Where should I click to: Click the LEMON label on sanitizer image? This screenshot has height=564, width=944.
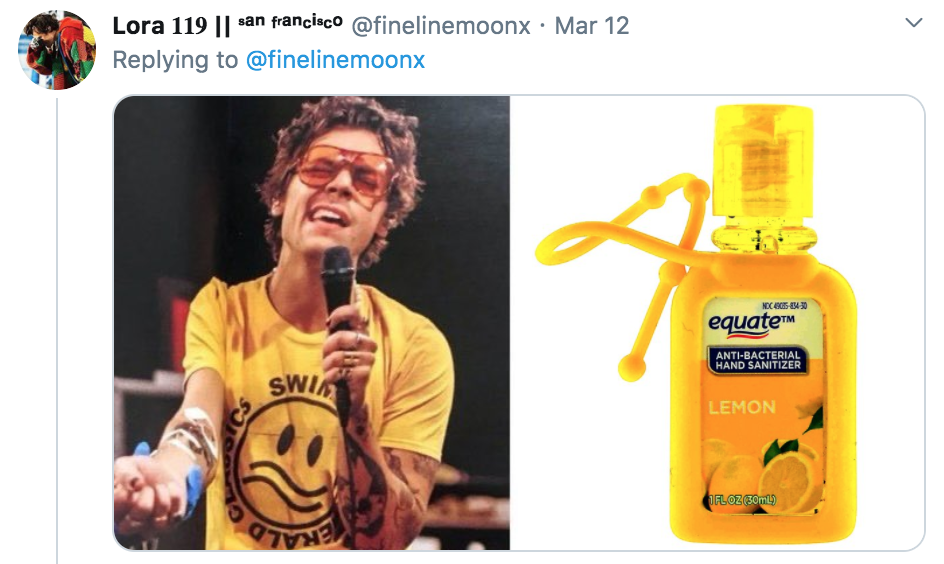pos(742,408)
